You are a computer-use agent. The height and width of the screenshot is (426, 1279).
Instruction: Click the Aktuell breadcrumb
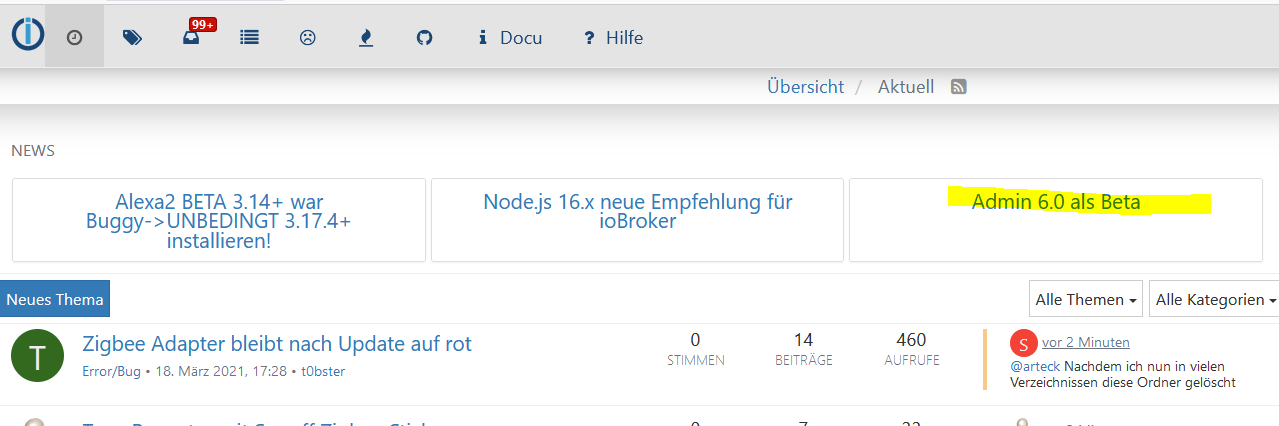pos(906,87)
